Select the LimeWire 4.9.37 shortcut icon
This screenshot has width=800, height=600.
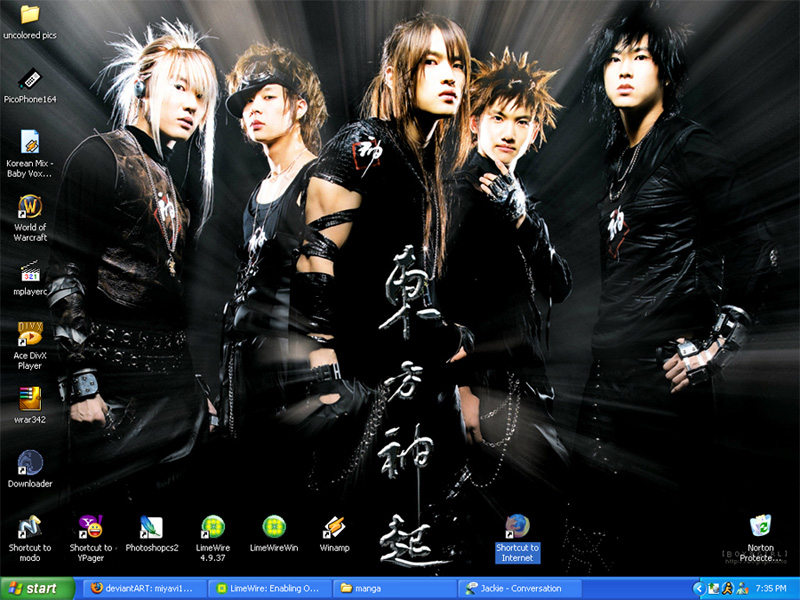click(213, 527)
